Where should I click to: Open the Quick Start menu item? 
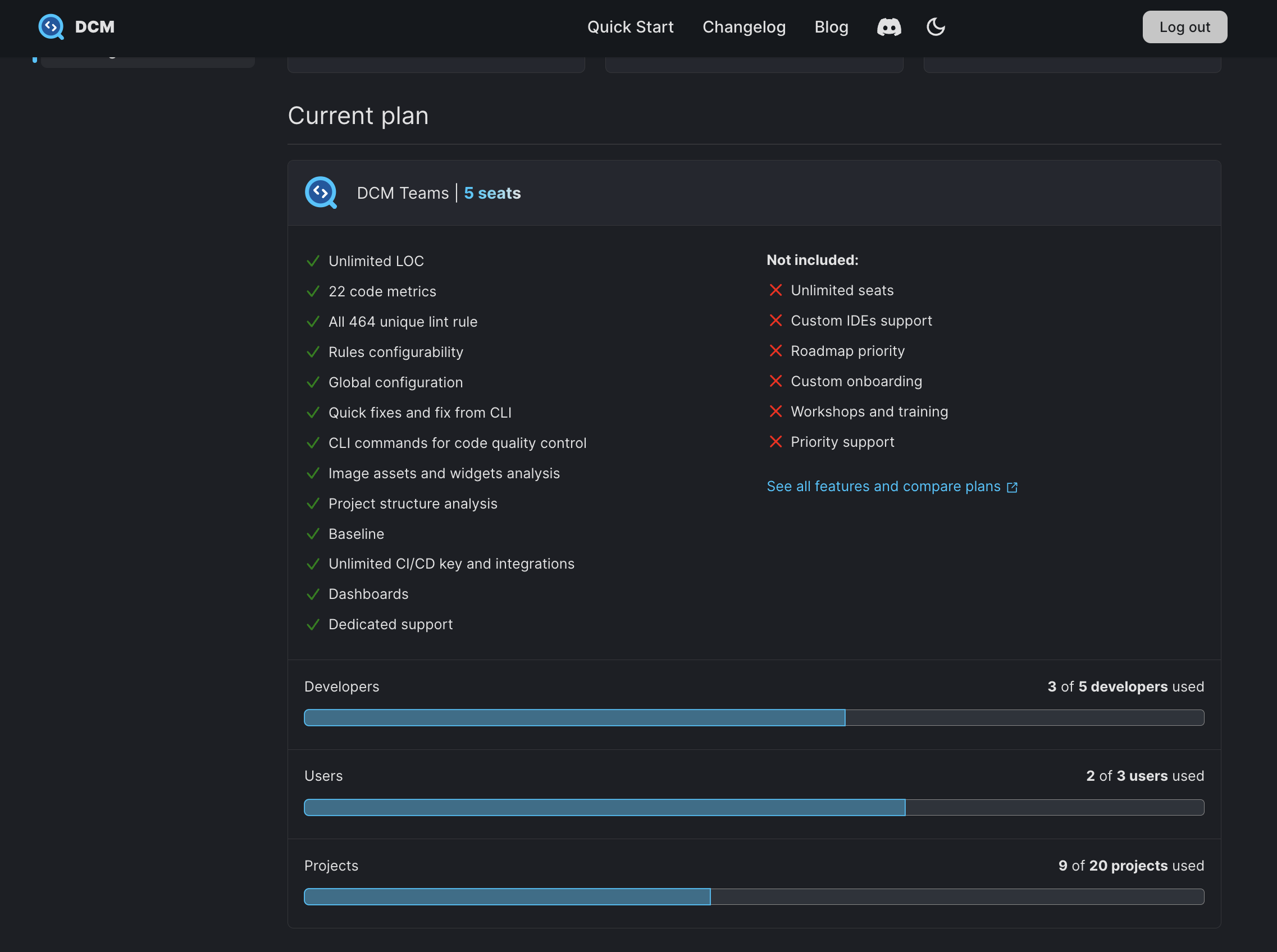[x=630, y=26]
